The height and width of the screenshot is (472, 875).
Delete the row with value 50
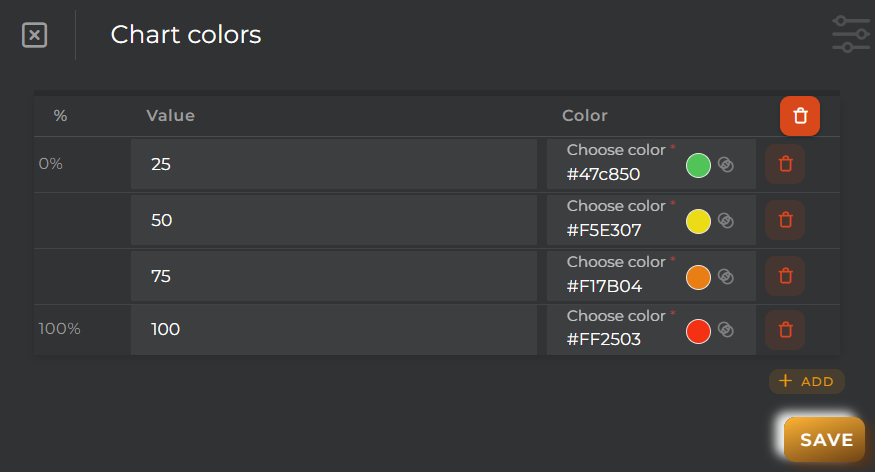(x=785, y=220)
